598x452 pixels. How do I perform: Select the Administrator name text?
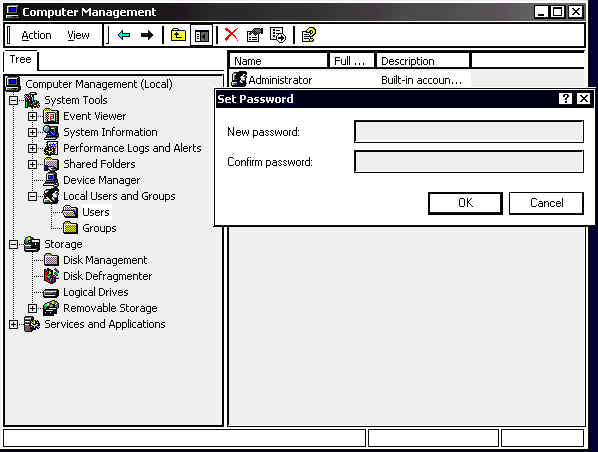coord(280,80)
